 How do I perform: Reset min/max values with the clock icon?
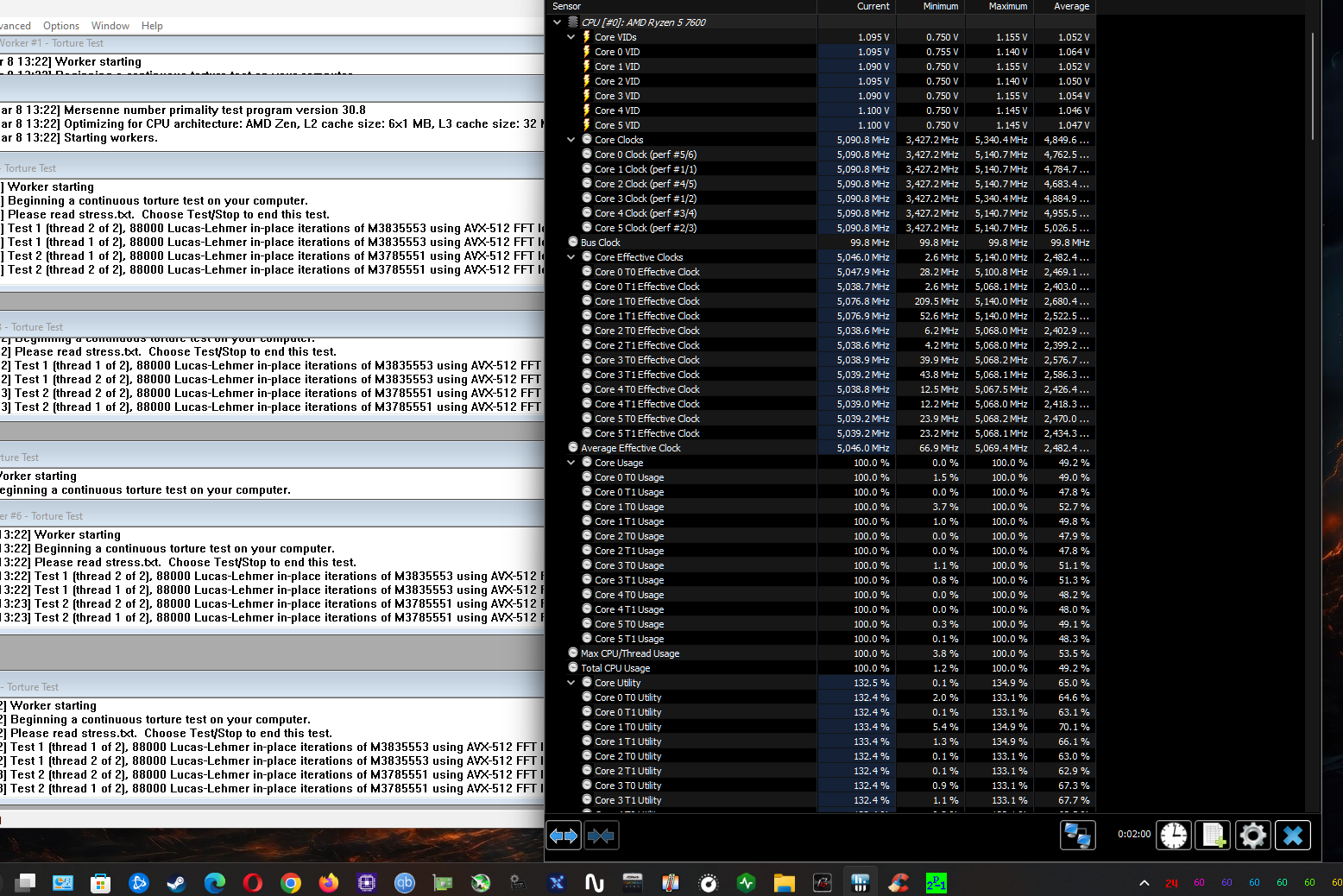(1174, 835)
